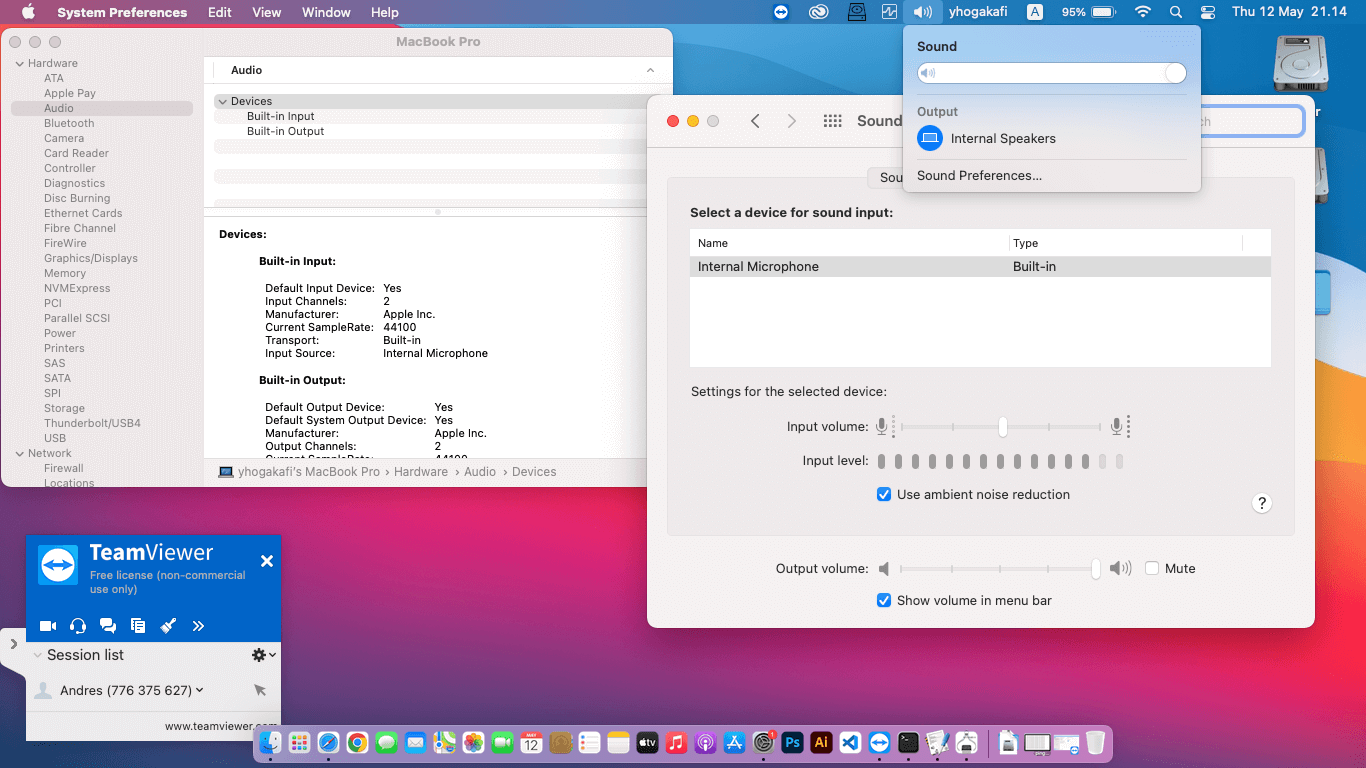Show all preferences with grid icon
The height and width of the screenshot is (768, 1366).
832,121
